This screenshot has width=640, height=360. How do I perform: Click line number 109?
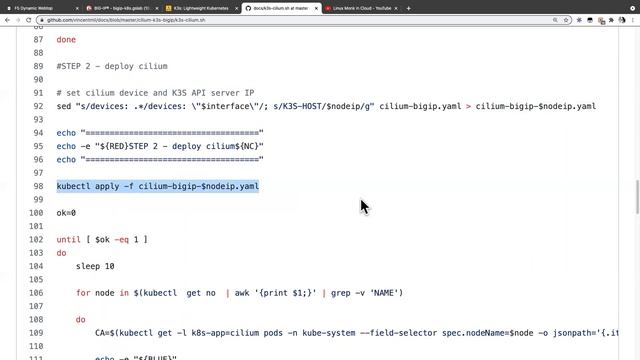[36, 333]
